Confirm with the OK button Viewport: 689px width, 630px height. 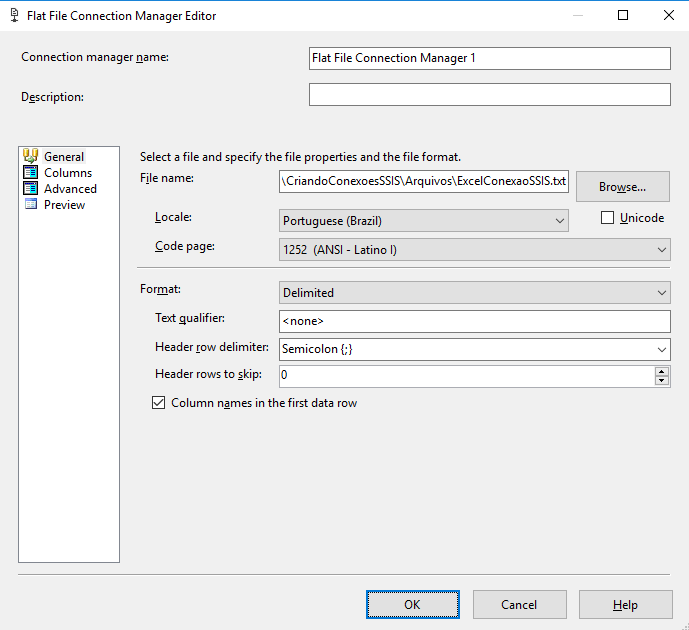point(413,605)
